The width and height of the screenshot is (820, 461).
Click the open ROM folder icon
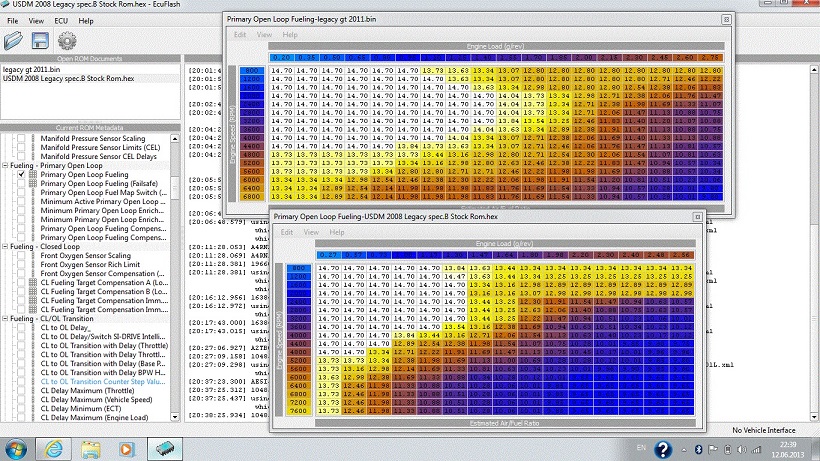click(14, 41)
